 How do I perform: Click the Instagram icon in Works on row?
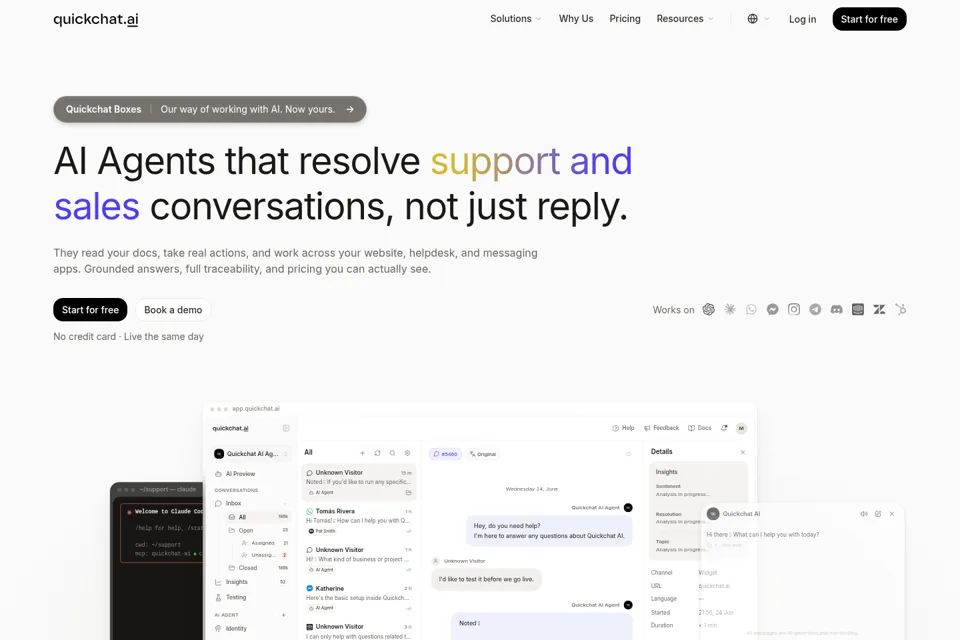794,309
